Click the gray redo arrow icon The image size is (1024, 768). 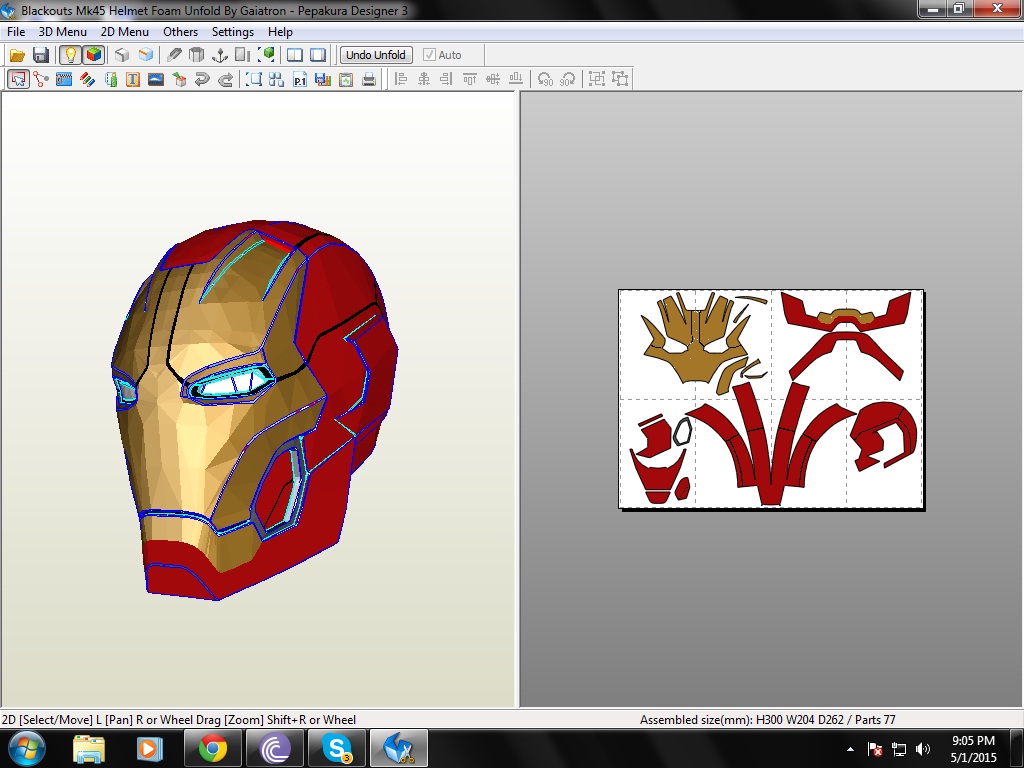tap(225, 80)
